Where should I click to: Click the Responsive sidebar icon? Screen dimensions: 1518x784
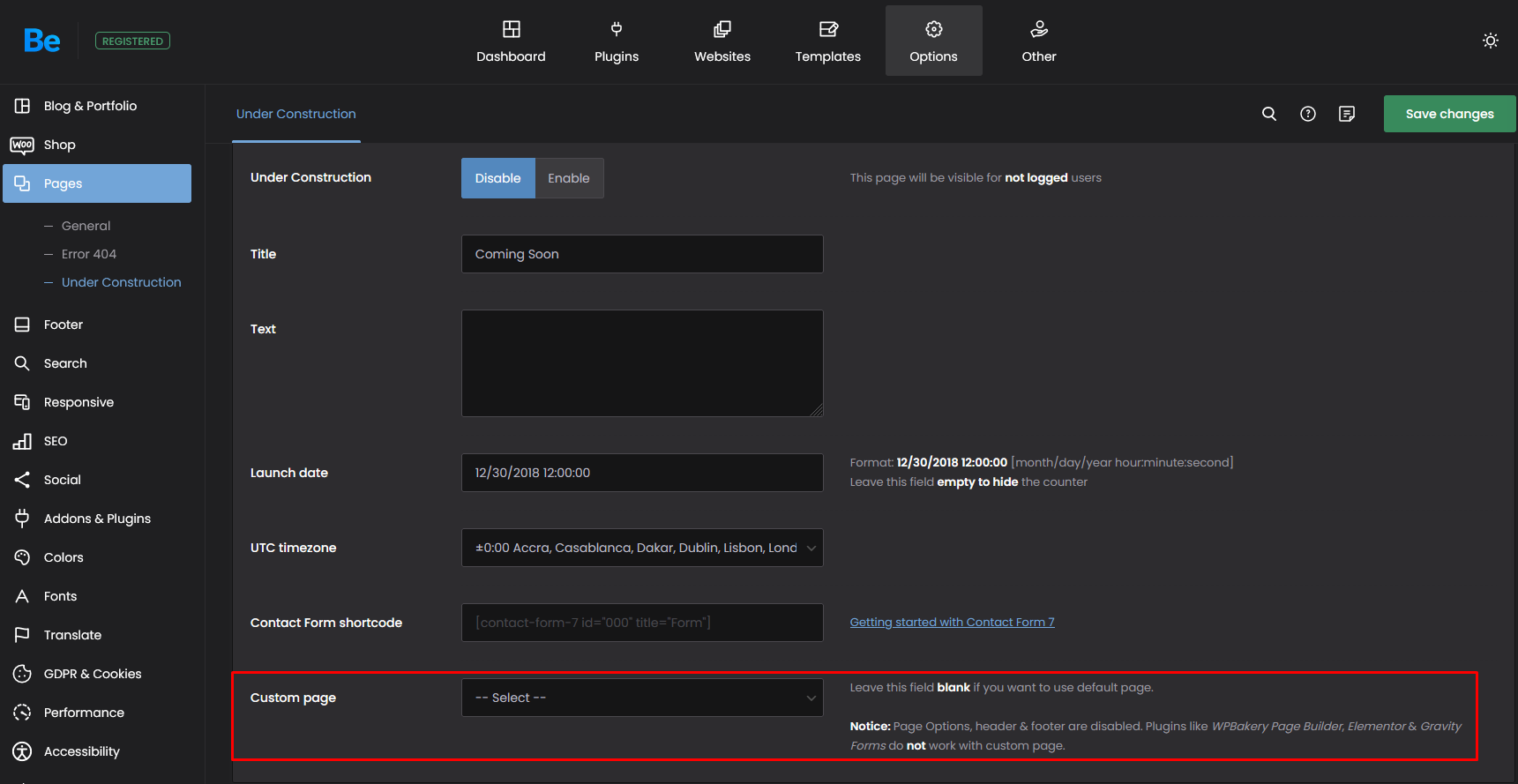(23, 402)
